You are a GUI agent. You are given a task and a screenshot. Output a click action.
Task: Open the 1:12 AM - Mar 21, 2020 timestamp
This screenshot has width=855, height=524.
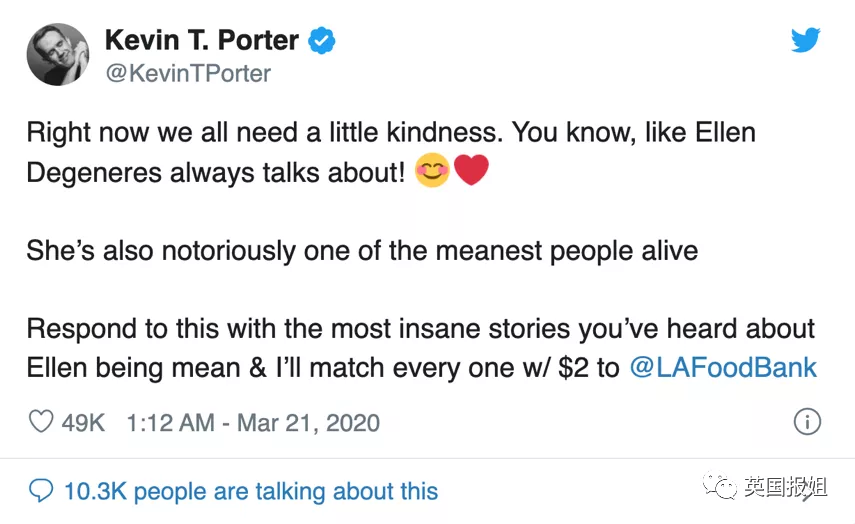tap(253, 422)
